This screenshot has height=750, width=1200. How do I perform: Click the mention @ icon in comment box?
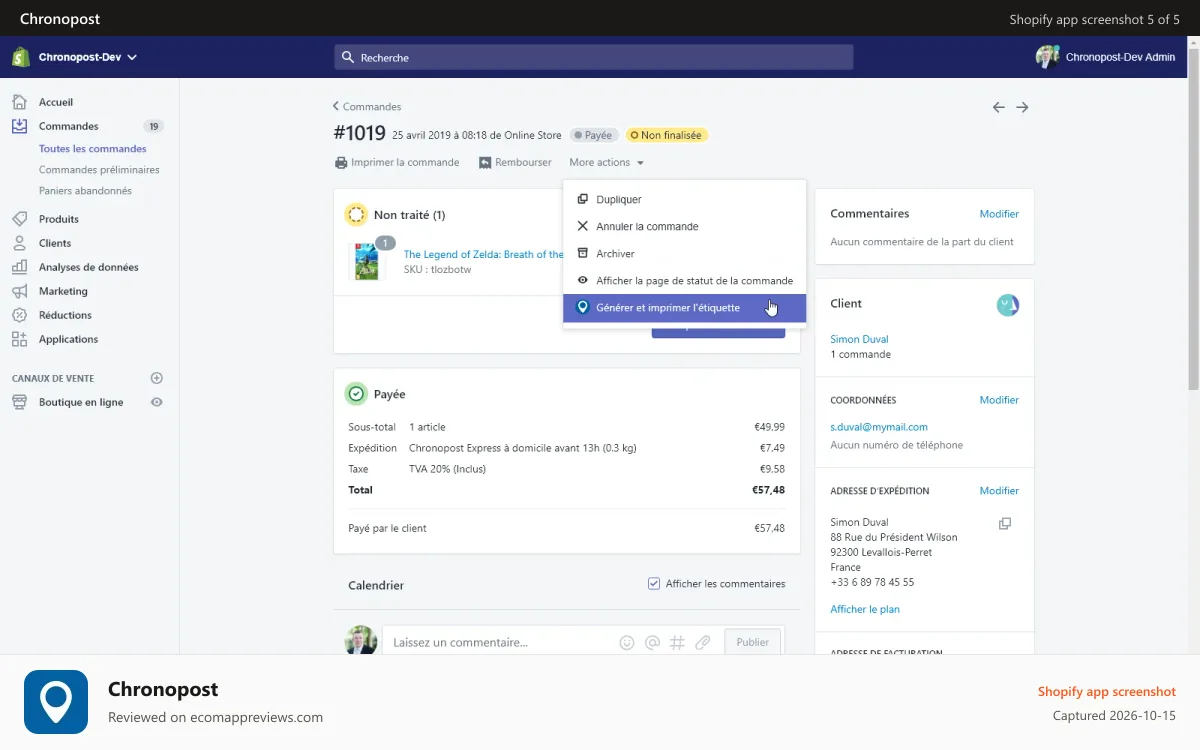point(652,643)
